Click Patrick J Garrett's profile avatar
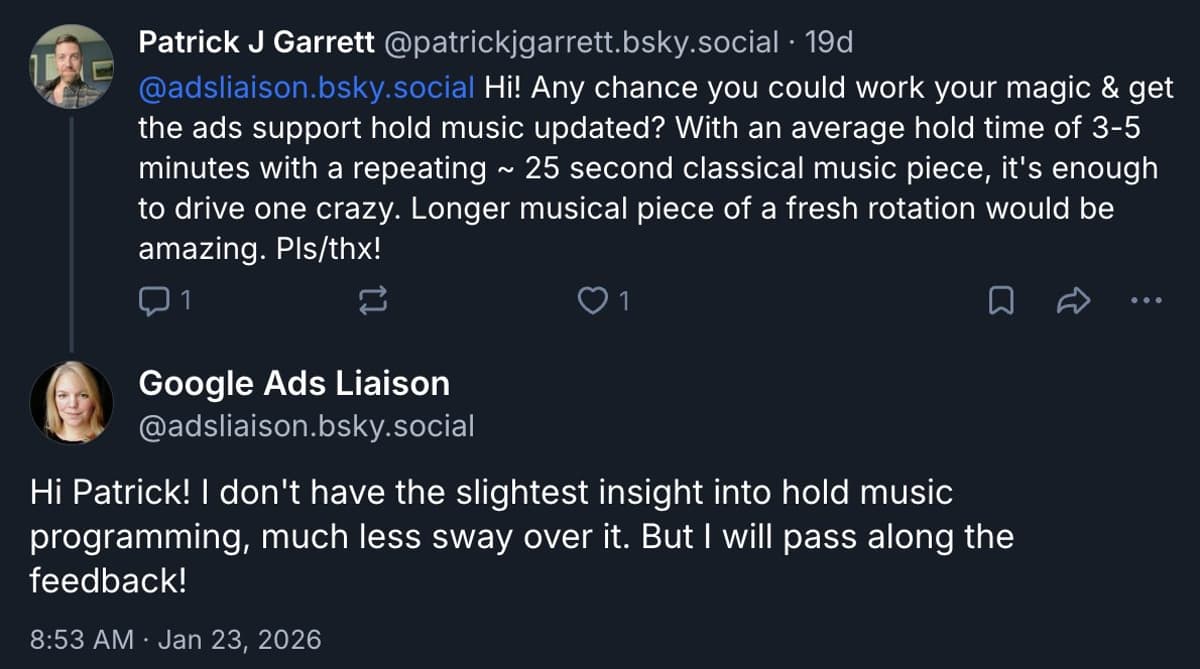Screen dimensions: 1200x669 (71, 66)
